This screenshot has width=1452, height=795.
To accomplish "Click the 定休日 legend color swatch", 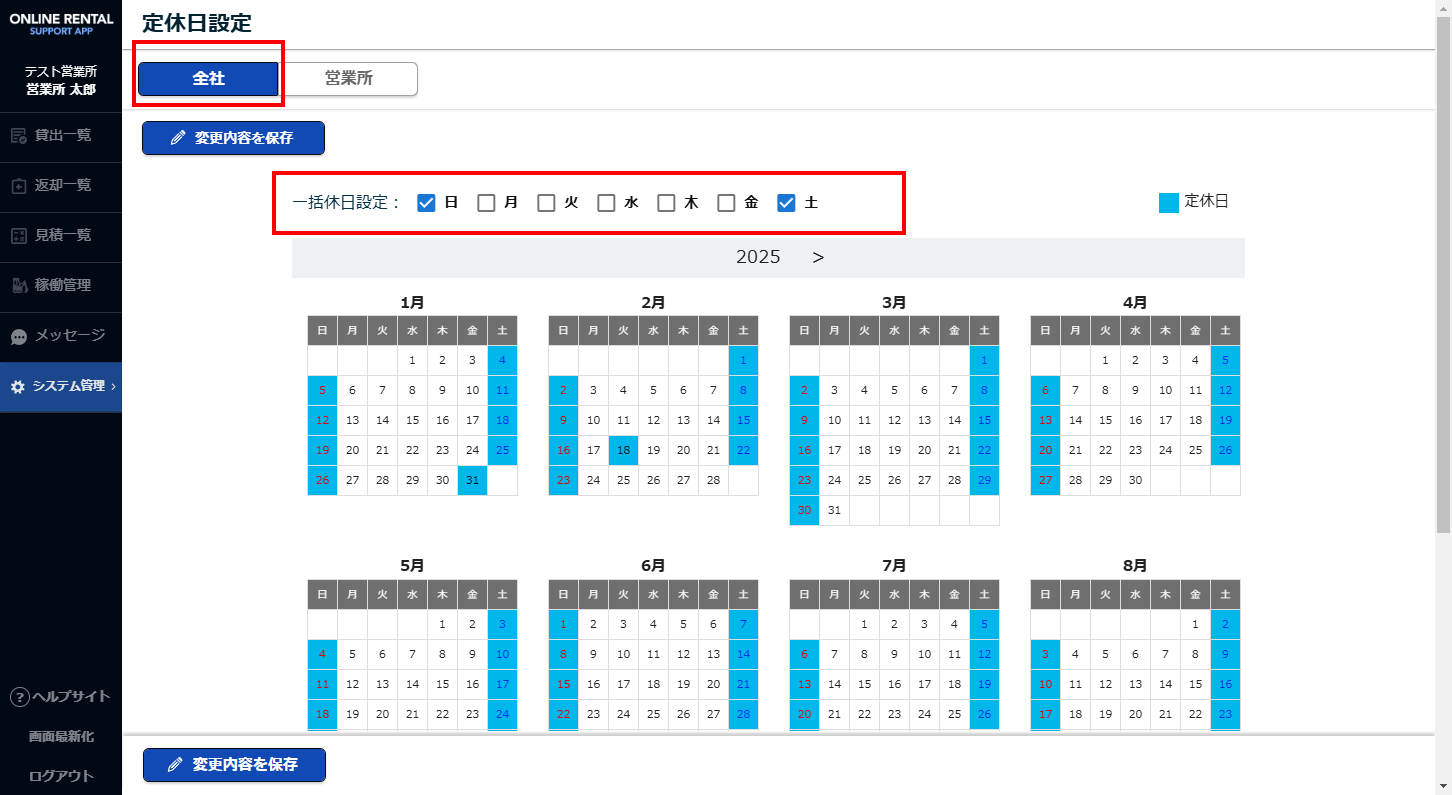I will click(1168, 202).
